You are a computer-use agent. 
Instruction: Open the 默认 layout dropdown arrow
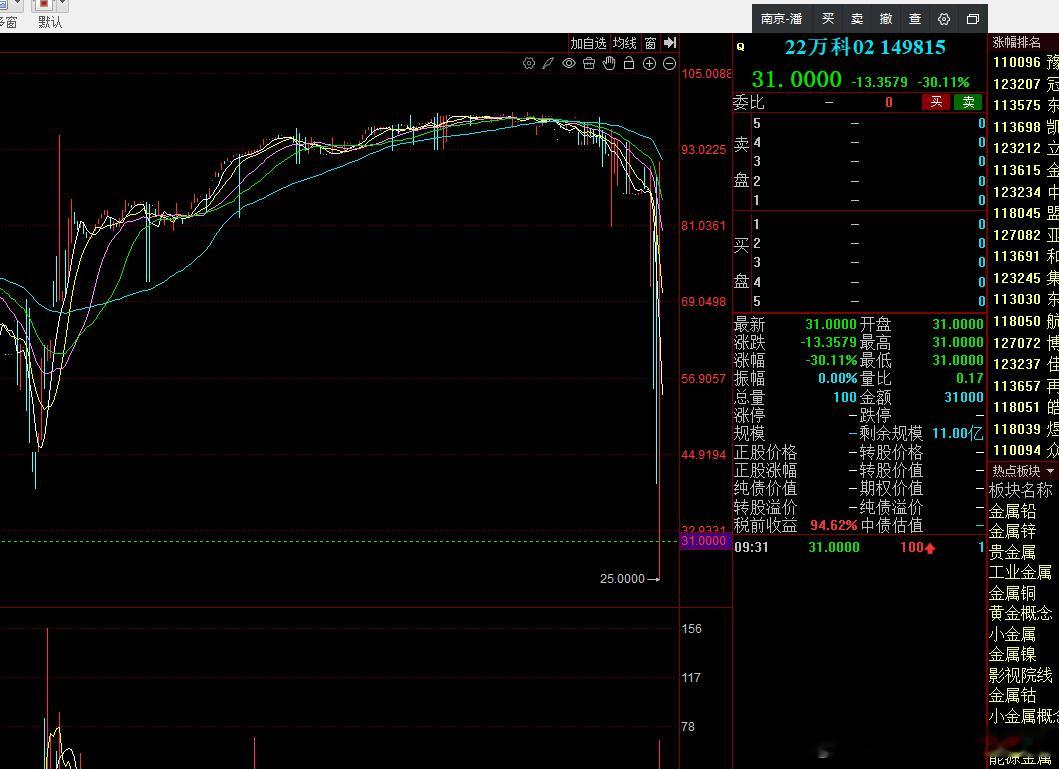point(62,5)
